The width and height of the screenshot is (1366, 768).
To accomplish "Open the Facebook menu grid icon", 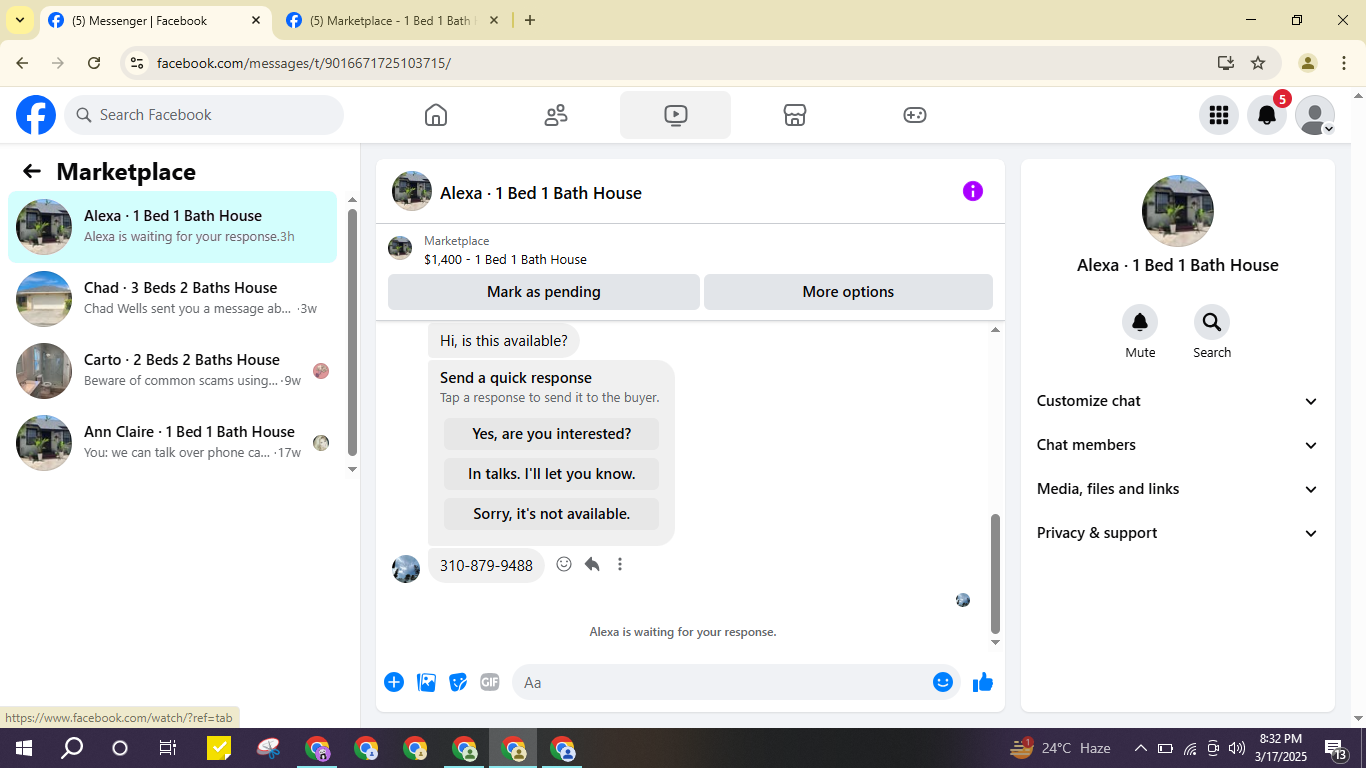I will tap(1218, 115).
